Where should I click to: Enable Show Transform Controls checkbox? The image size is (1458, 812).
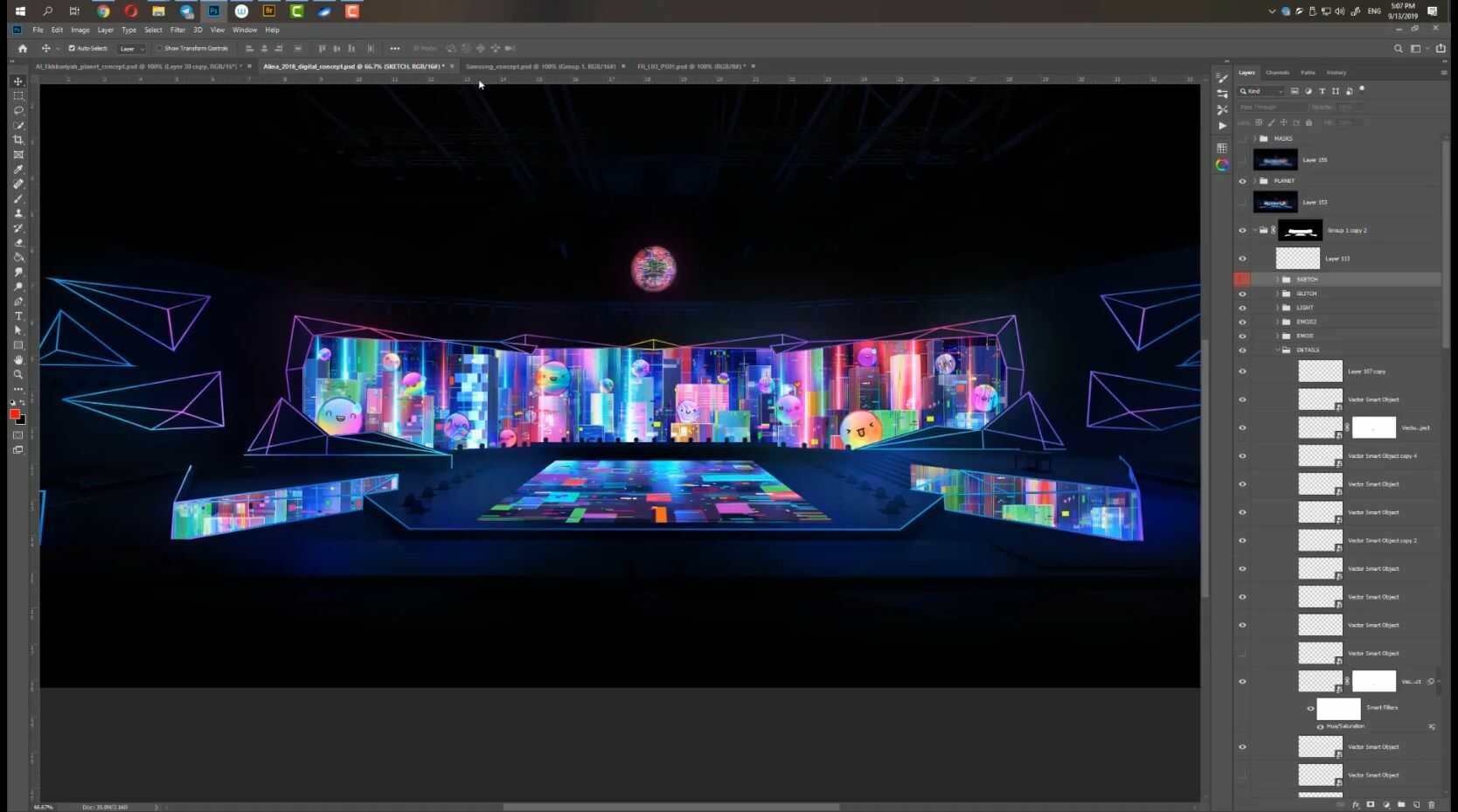(x=159, y=48)
